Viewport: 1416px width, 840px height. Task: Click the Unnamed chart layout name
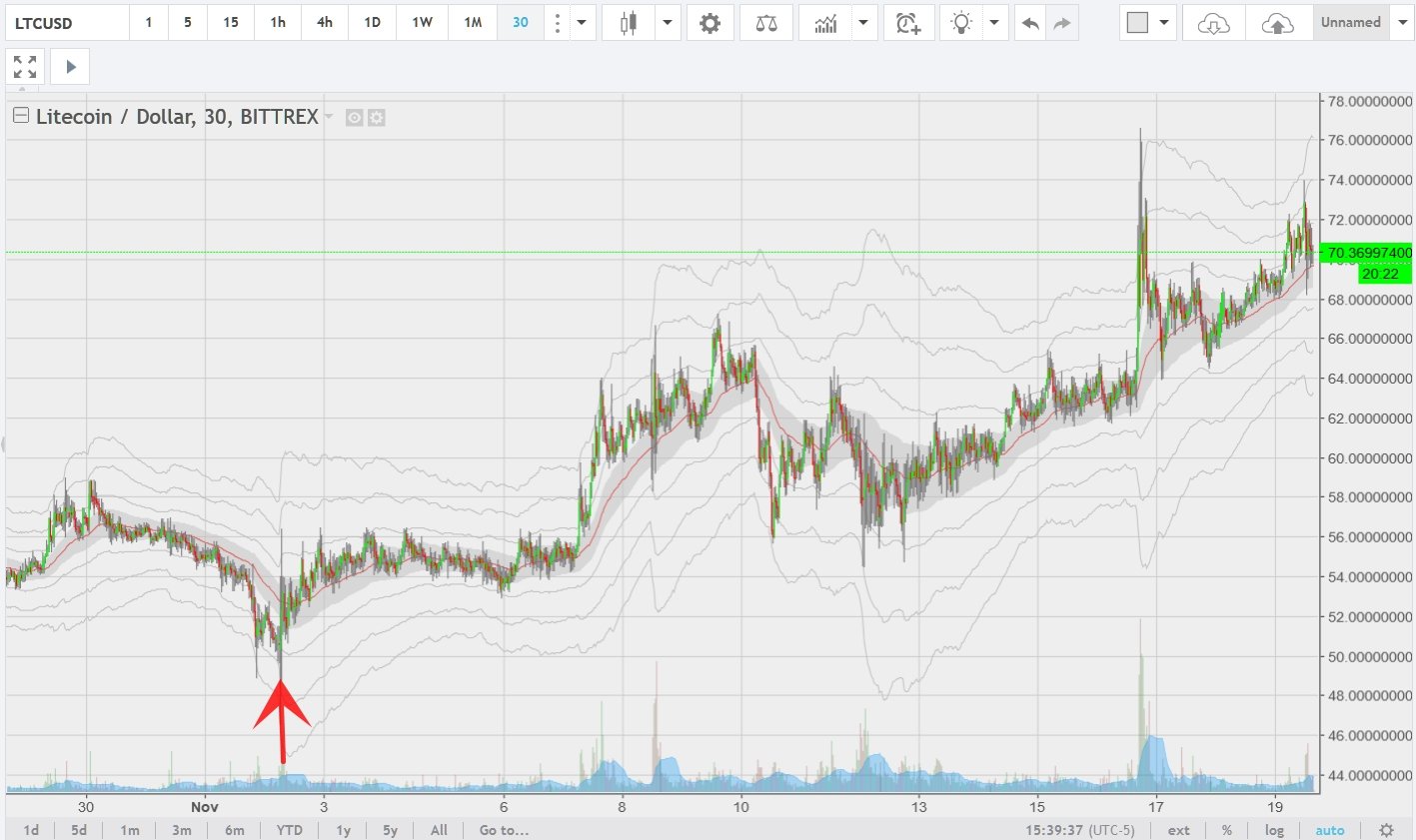(1351, 22)
